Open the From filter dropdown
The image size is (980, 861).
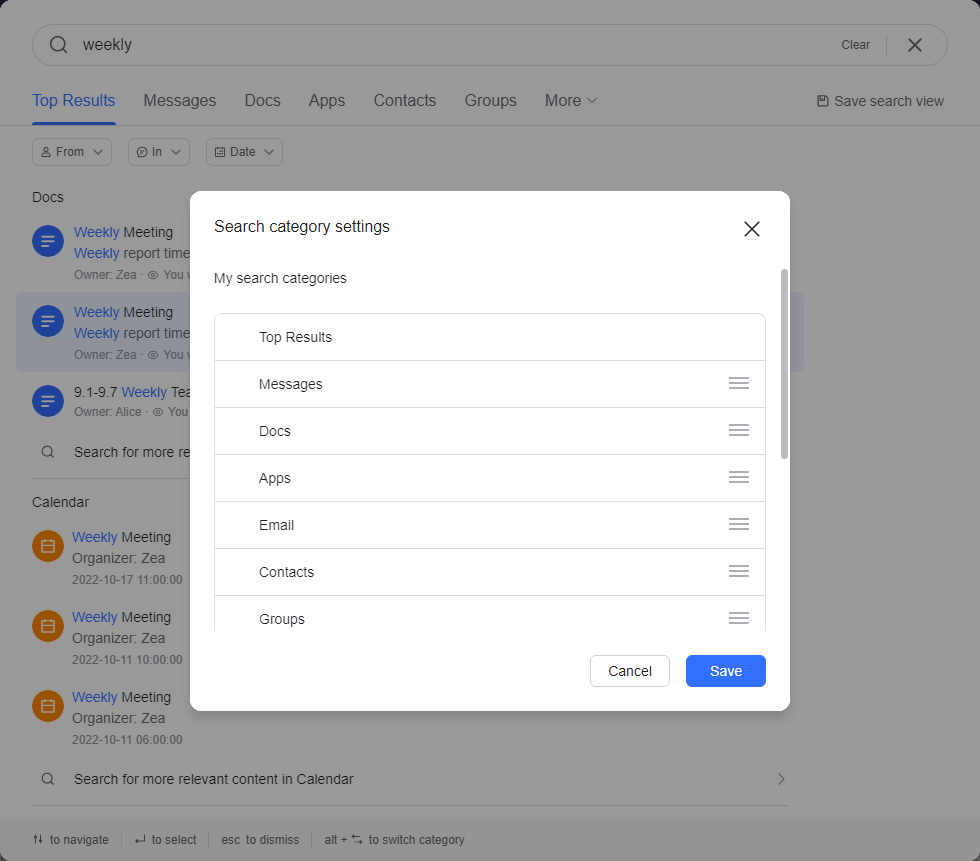(x=72, y=152)
